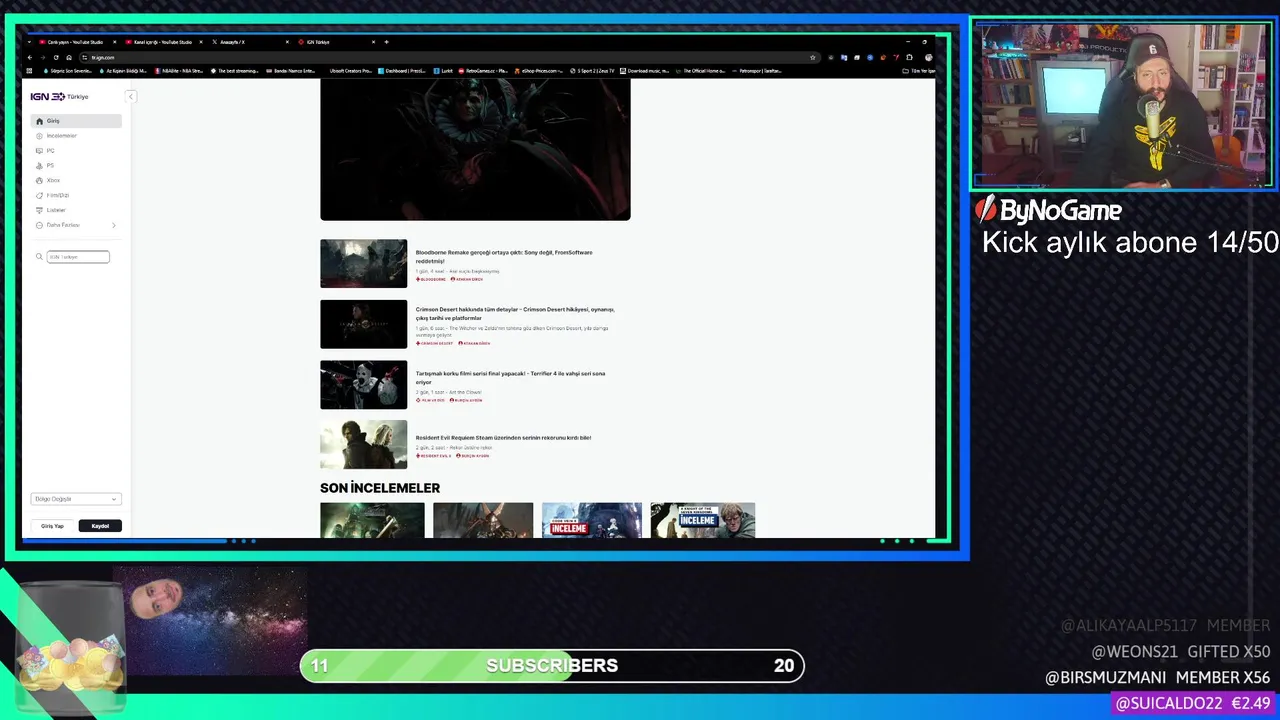
Task: Open the Tüm Yer İşaretleri bookmarks folder
Action: (918, 71)
